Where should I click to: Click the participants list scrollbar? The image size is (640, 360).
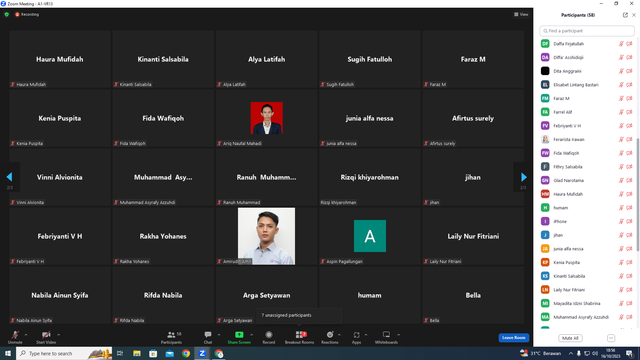pos(638,194)
